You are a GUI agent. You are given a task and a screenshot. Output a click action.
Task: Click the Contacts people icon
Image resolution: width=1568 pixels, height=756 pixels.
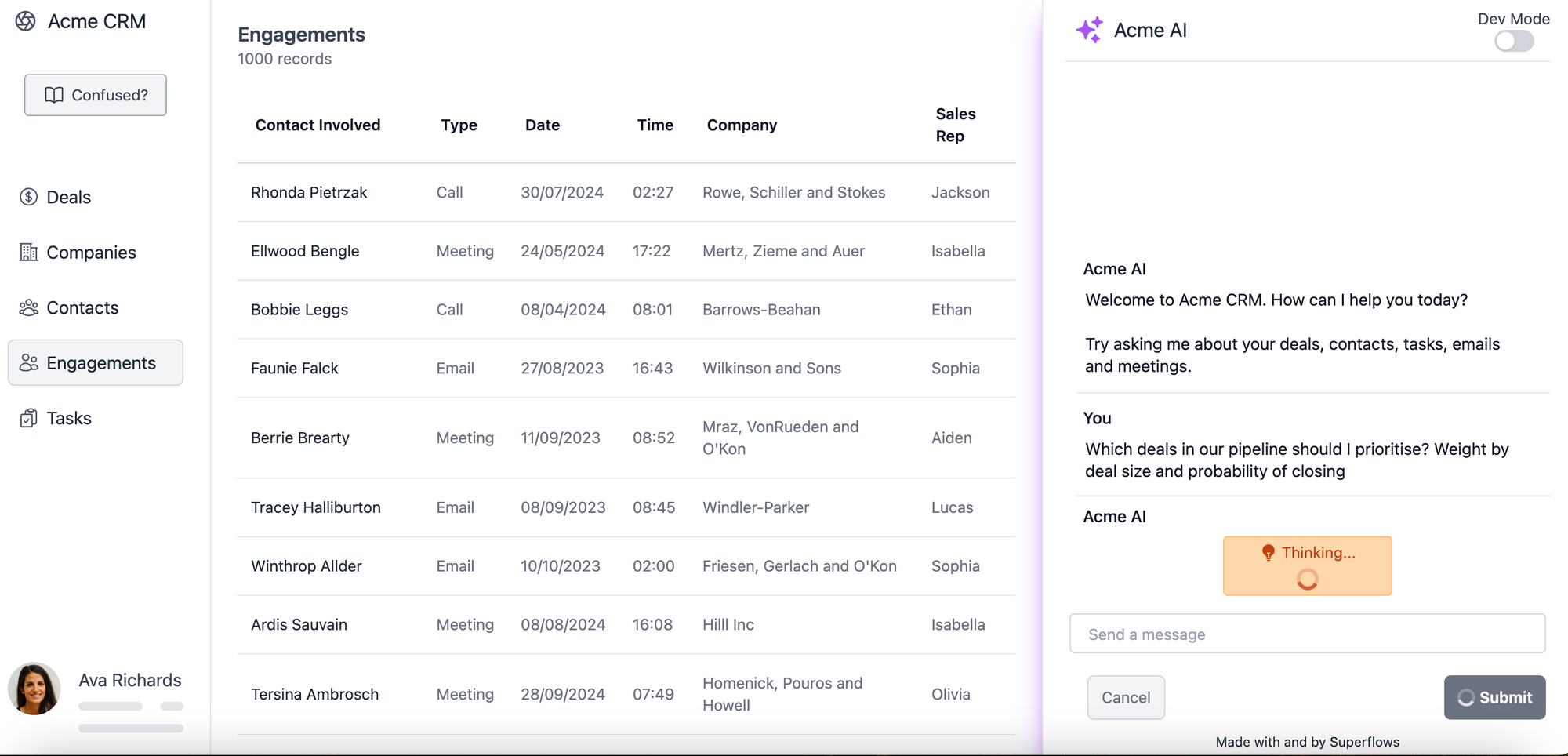(x=29, y=307)
